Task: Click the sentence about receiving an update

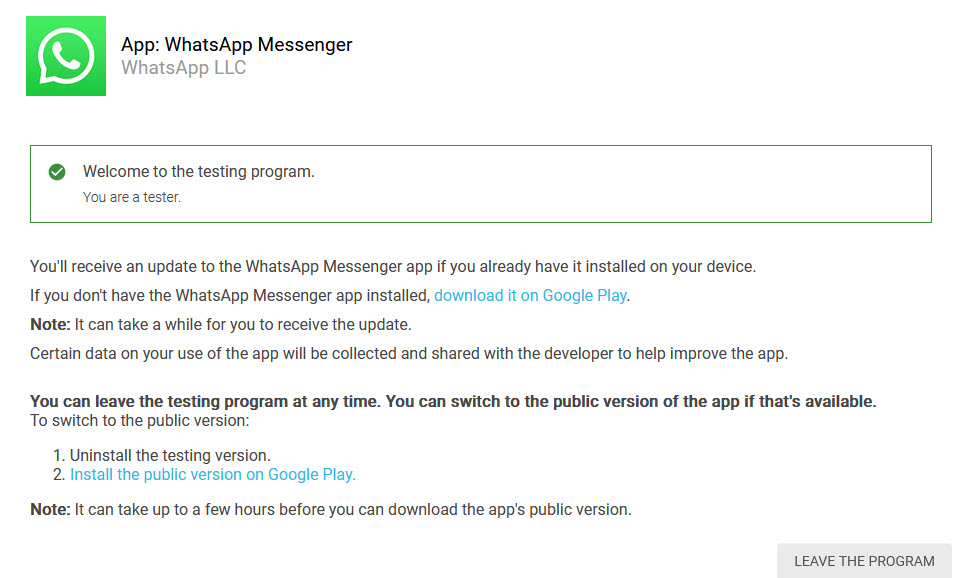Action: pos(393,267)
